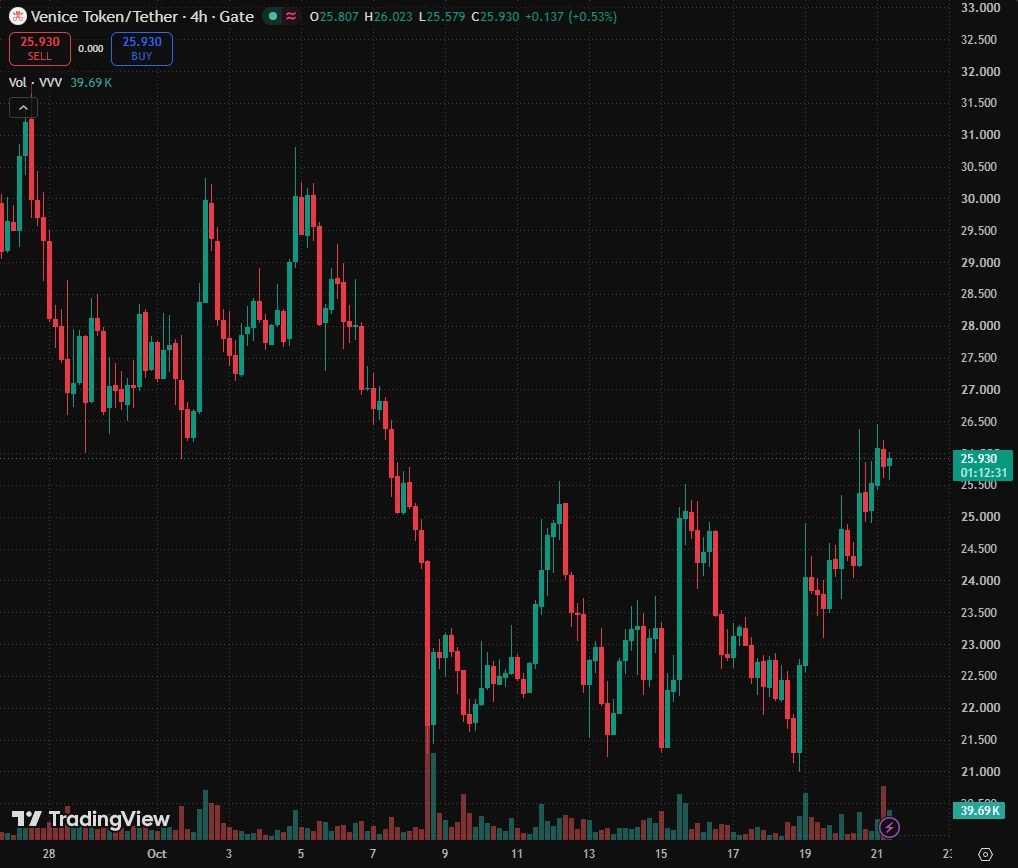Click the 30.000 price axis label
The height and width of the screenshot is (868, 1018).
pos(980,199)
